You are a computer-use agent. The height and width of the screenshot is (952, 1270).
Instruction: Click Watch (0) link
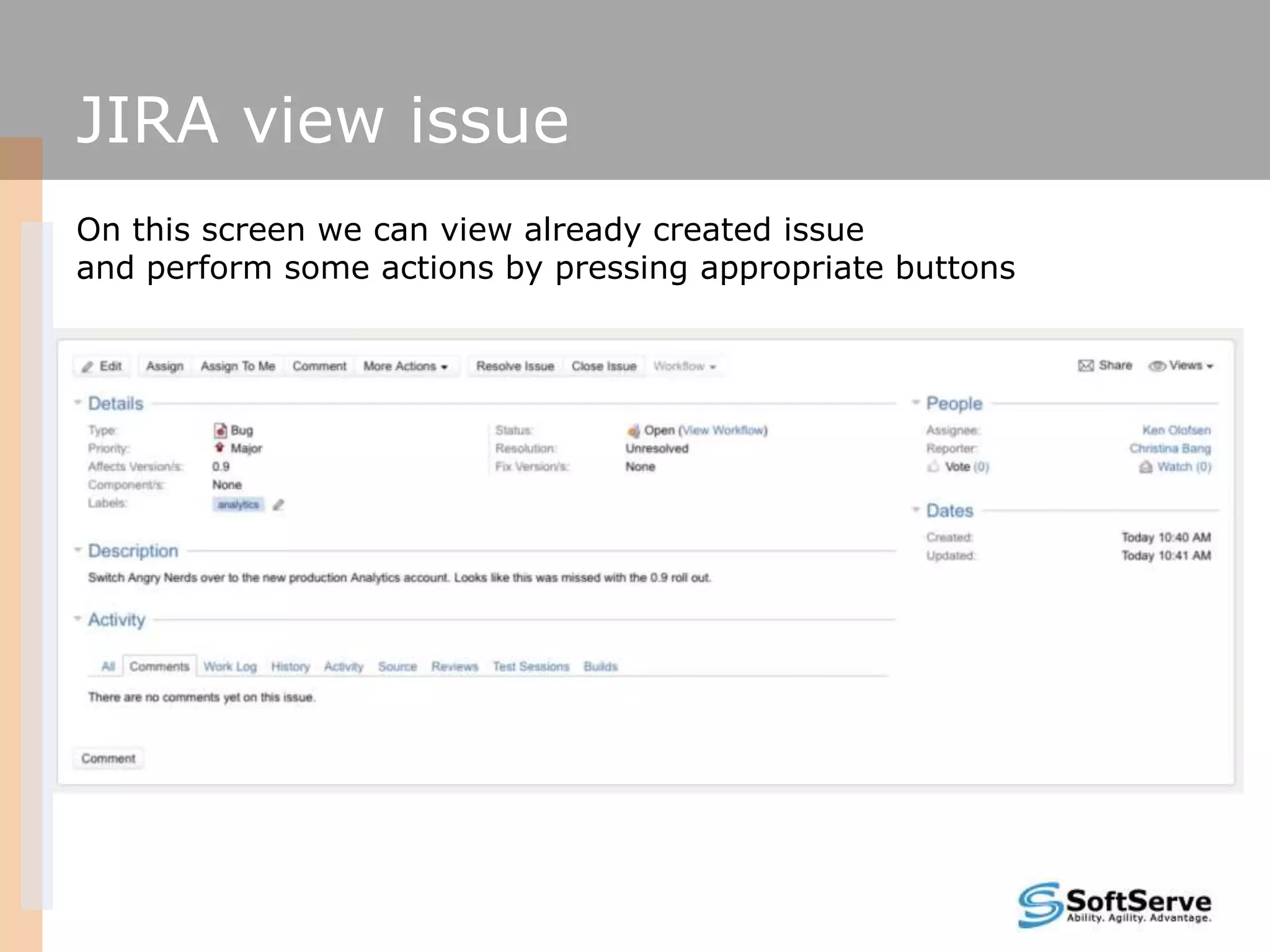[x=1184, y=467]
